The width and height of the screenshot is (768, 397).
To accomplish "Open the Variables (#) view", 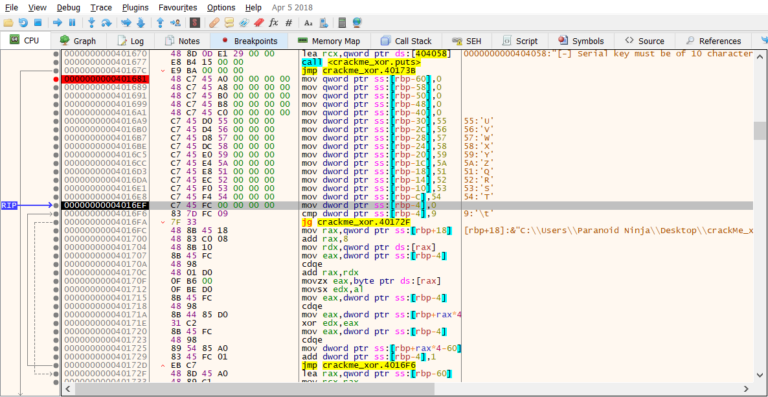I will coord(288,23).
